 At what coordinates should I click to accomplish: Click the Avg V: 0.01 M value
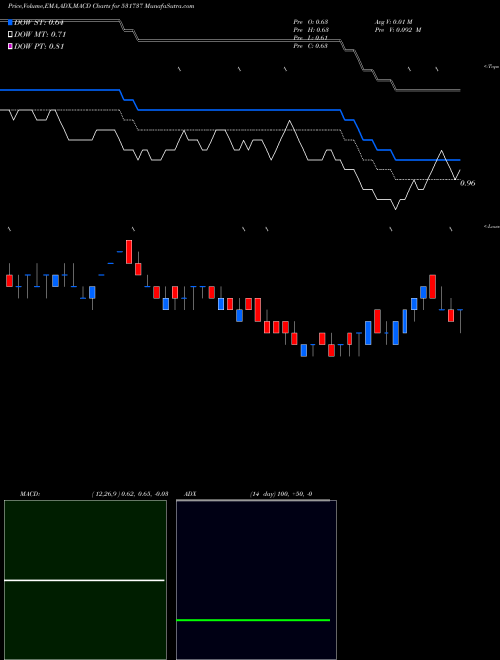pyautogui.click(x=393, y=21)
